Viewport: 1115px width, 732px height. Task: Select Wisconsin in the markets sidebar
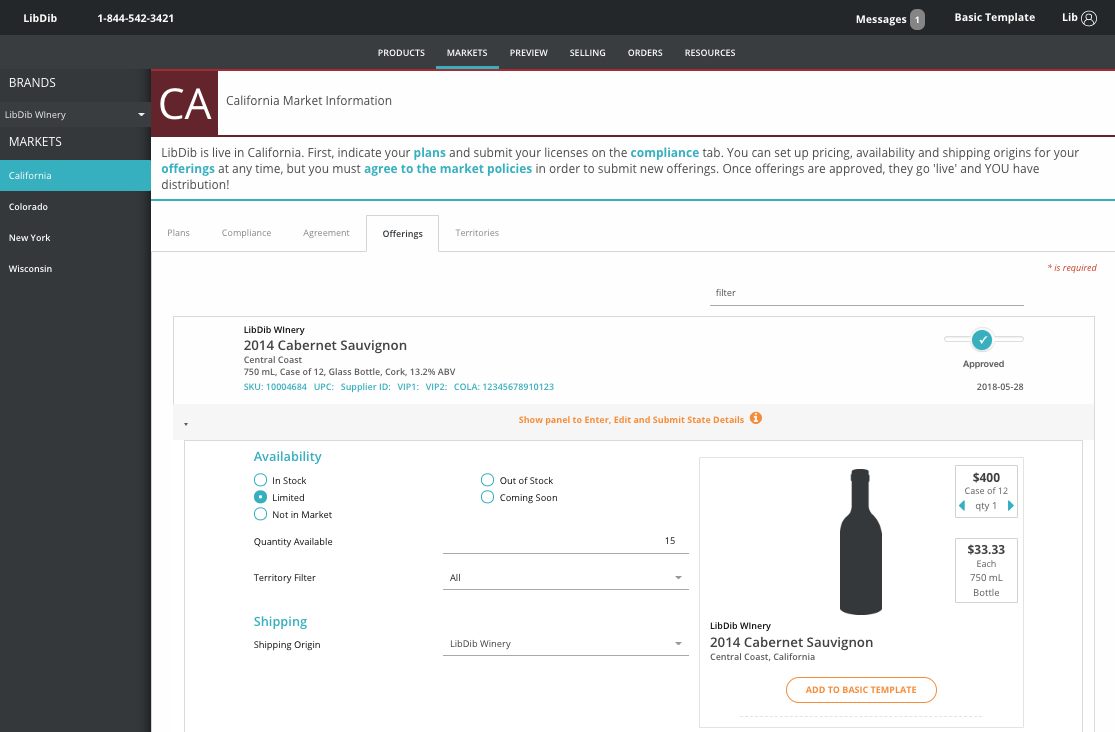tap(75, 268)
